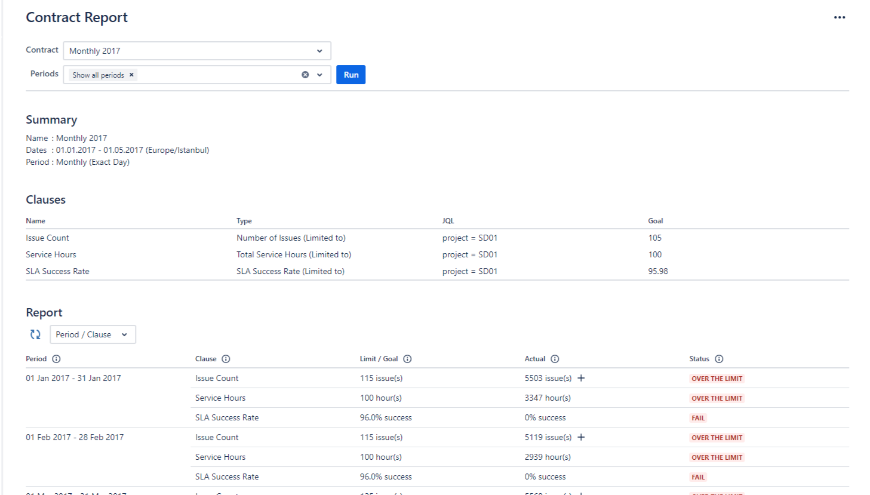
Task: Click info icon beside Clause column
Action: pos(225,359)
